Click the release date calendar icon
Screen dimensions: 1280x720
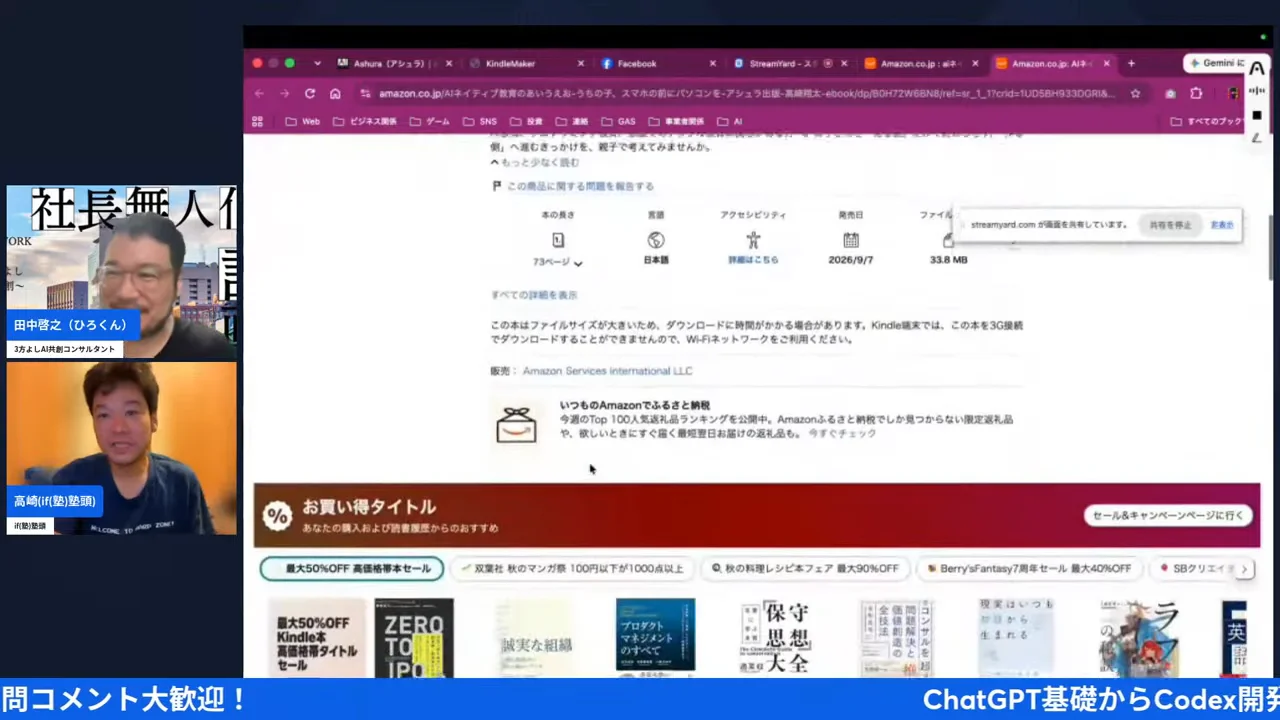851,240
